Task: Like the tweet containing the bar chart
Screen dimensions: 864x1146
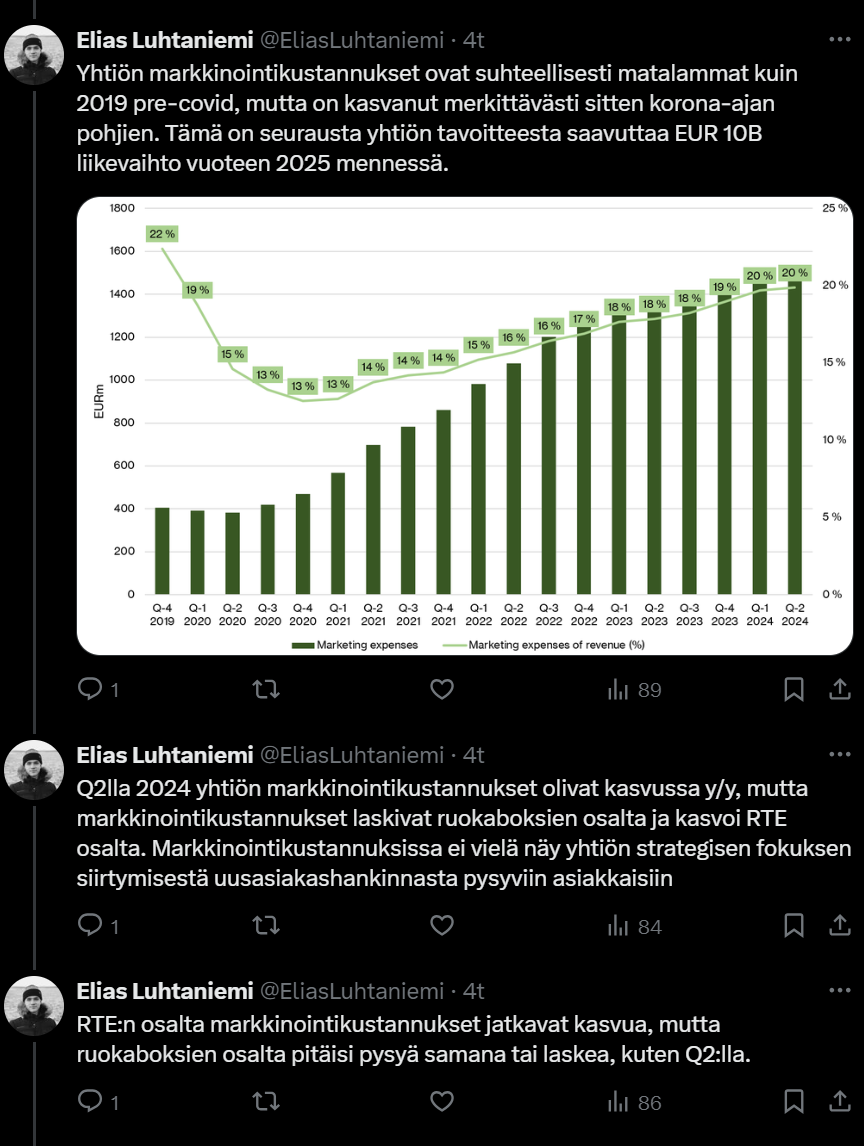Action: click(442, 689)
